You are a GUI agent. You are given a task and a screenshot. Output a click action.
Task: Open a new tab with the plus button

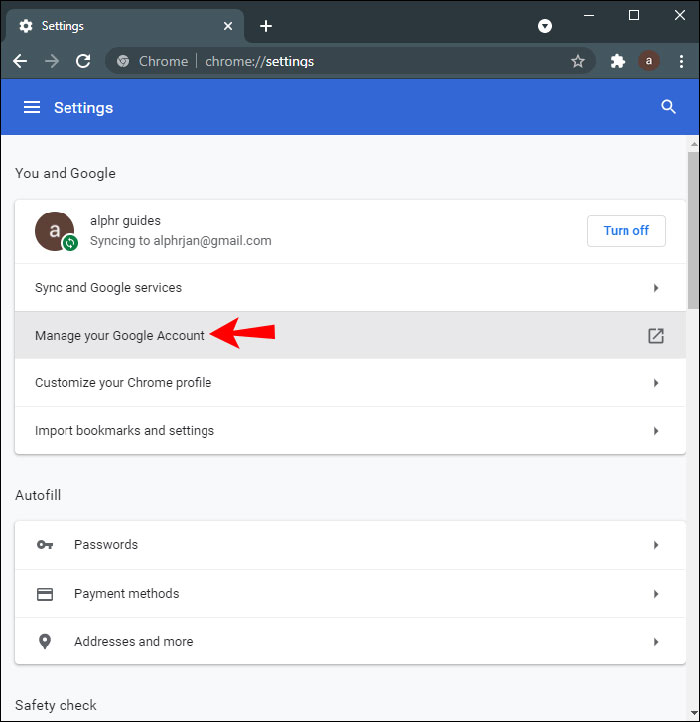(266, 26)
